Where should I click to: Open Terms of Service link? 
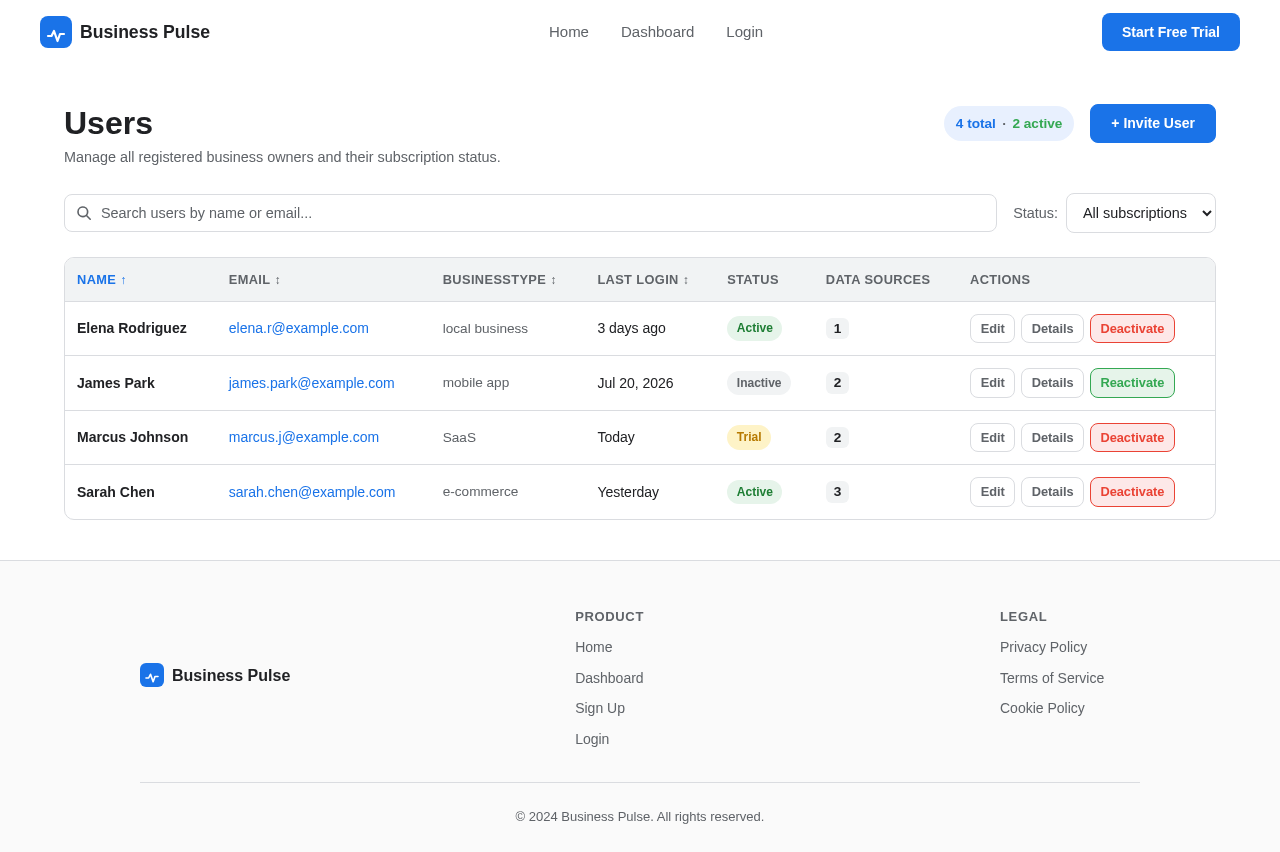point(1052,678)
